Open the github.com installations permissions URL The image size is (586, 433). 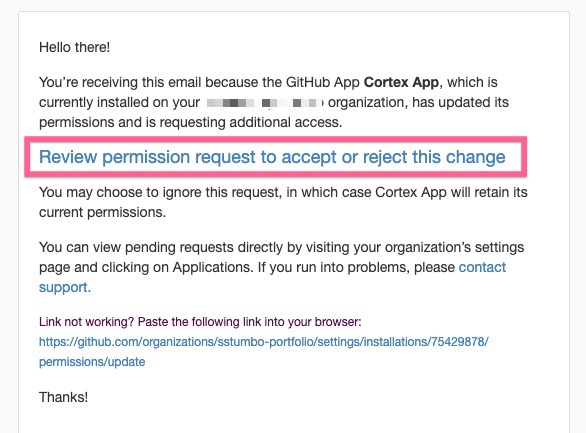pos(263,352)
